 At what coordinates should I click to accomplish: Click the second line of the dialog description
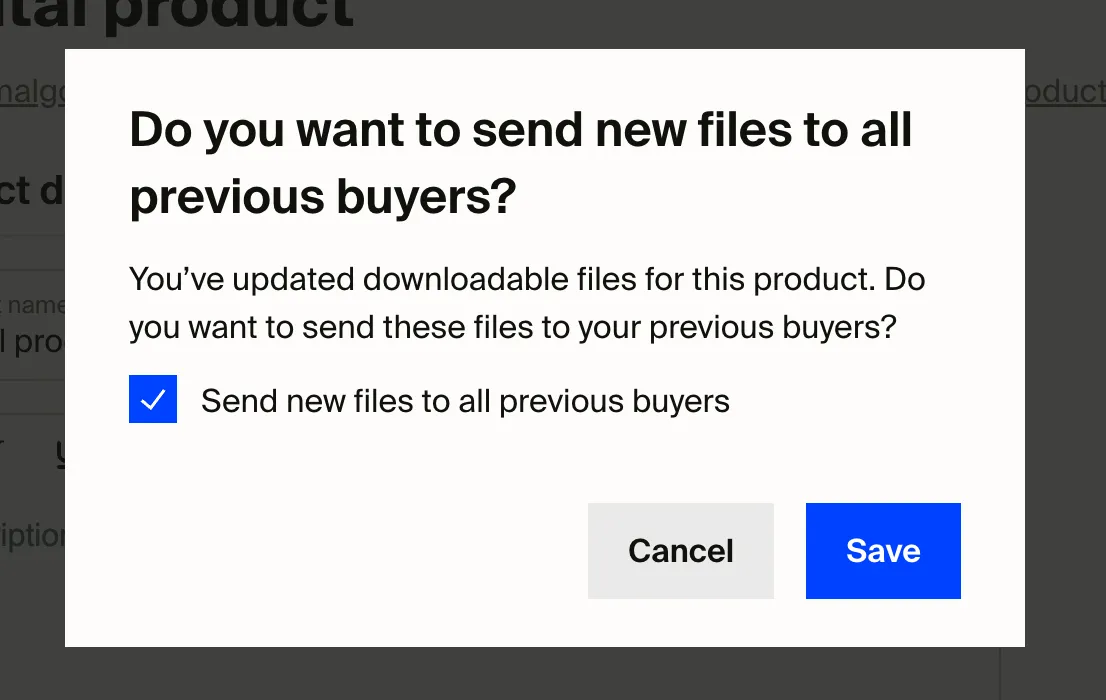click(512, 328)
